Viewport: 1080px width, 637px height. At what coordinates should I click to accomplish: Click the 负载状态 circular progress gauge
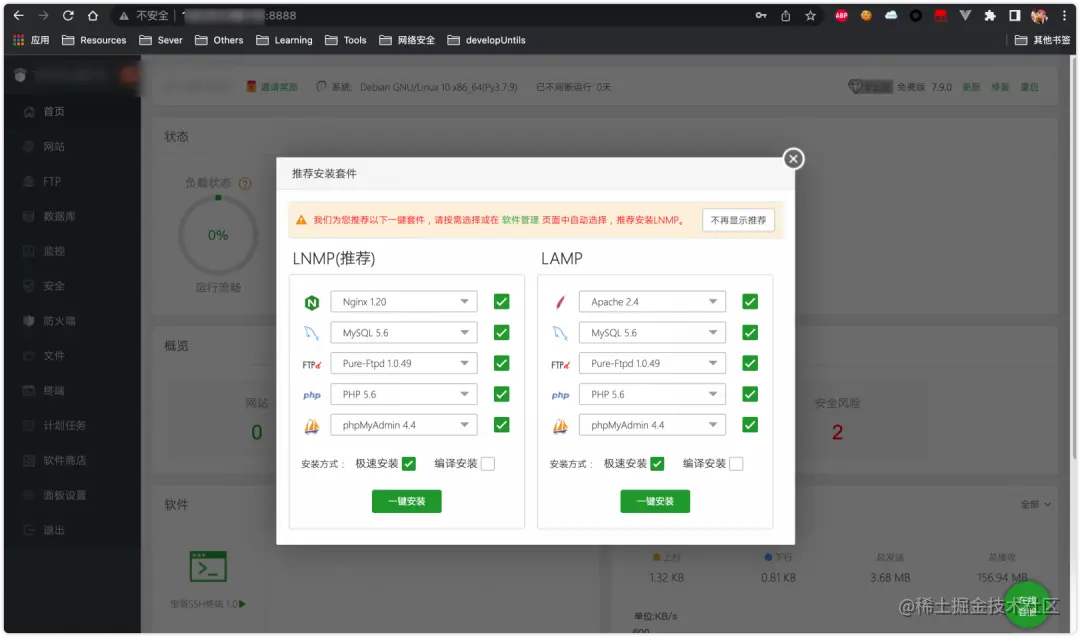pos(218,235)
